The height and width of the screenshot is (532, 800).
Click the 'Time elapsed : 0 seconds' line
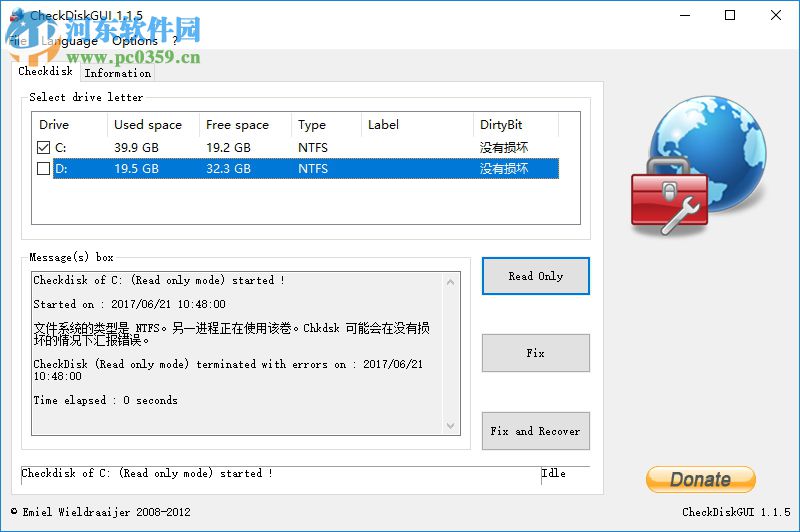106,400
